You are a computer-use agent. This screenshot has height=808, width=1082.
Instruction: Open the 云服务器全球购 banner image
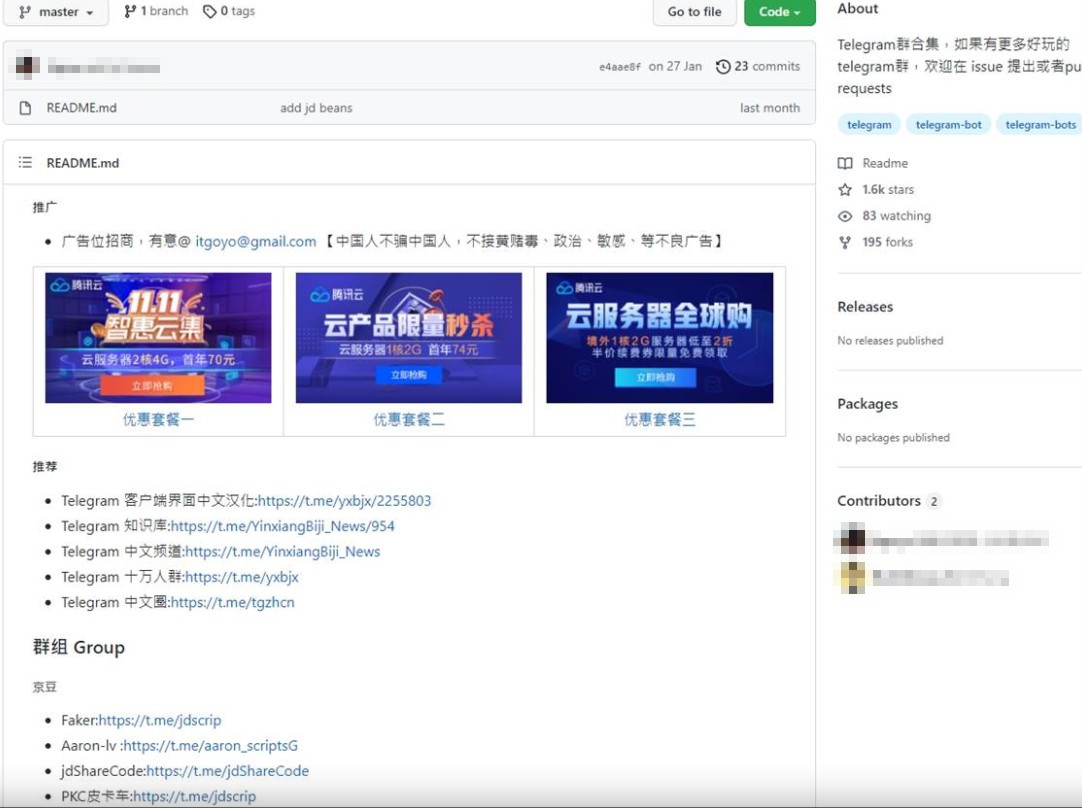659,338
